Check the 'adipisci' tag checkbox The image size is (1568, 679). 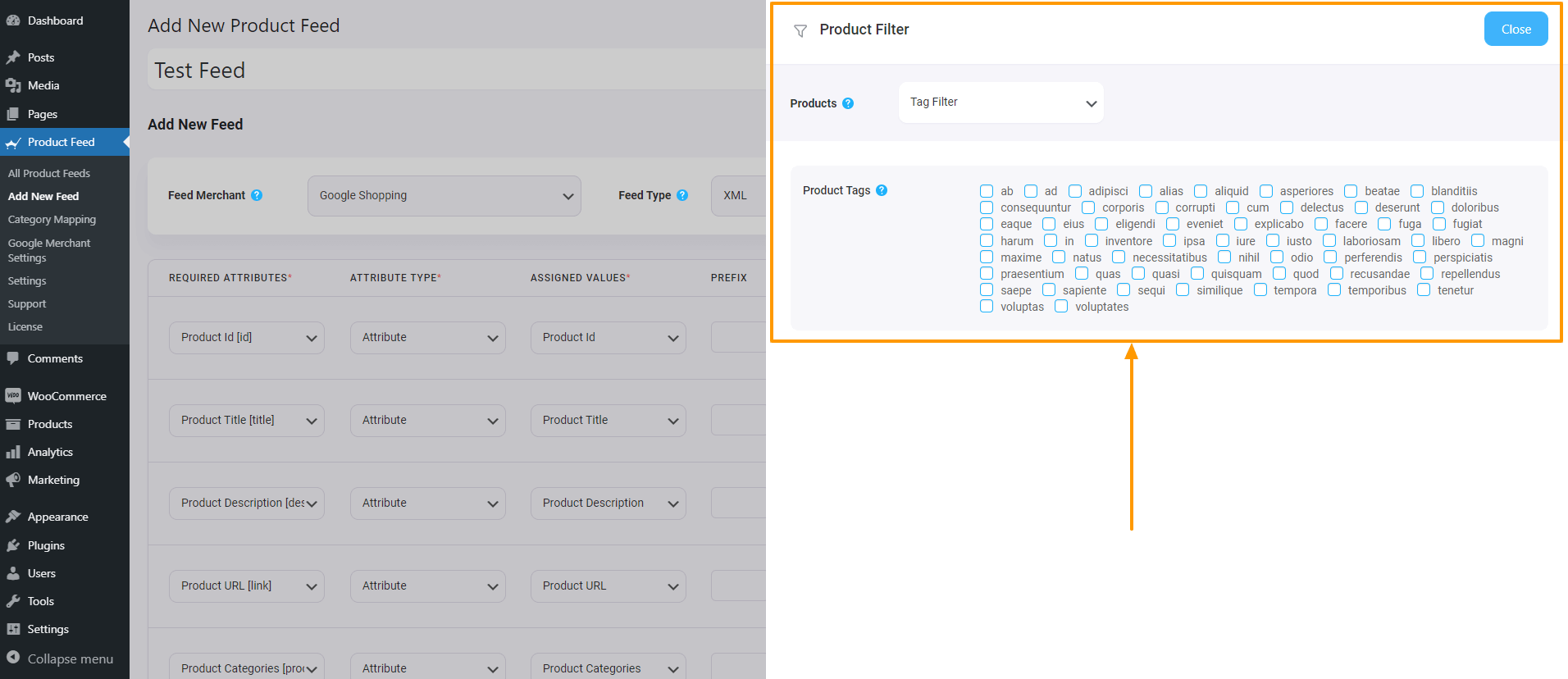click(x=1075, y=191)
